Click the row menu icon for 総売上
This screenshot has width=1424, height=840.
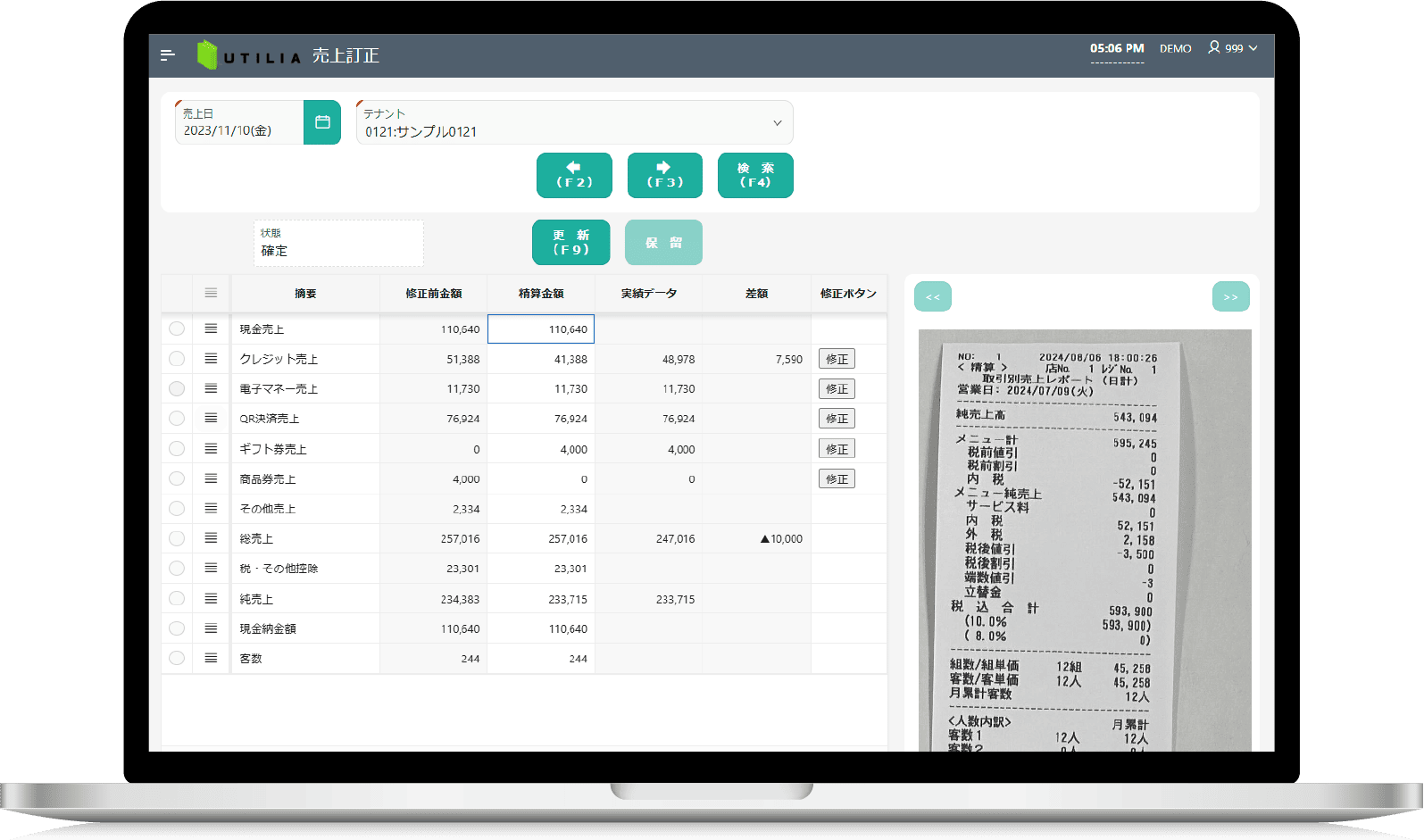point(211,538)
